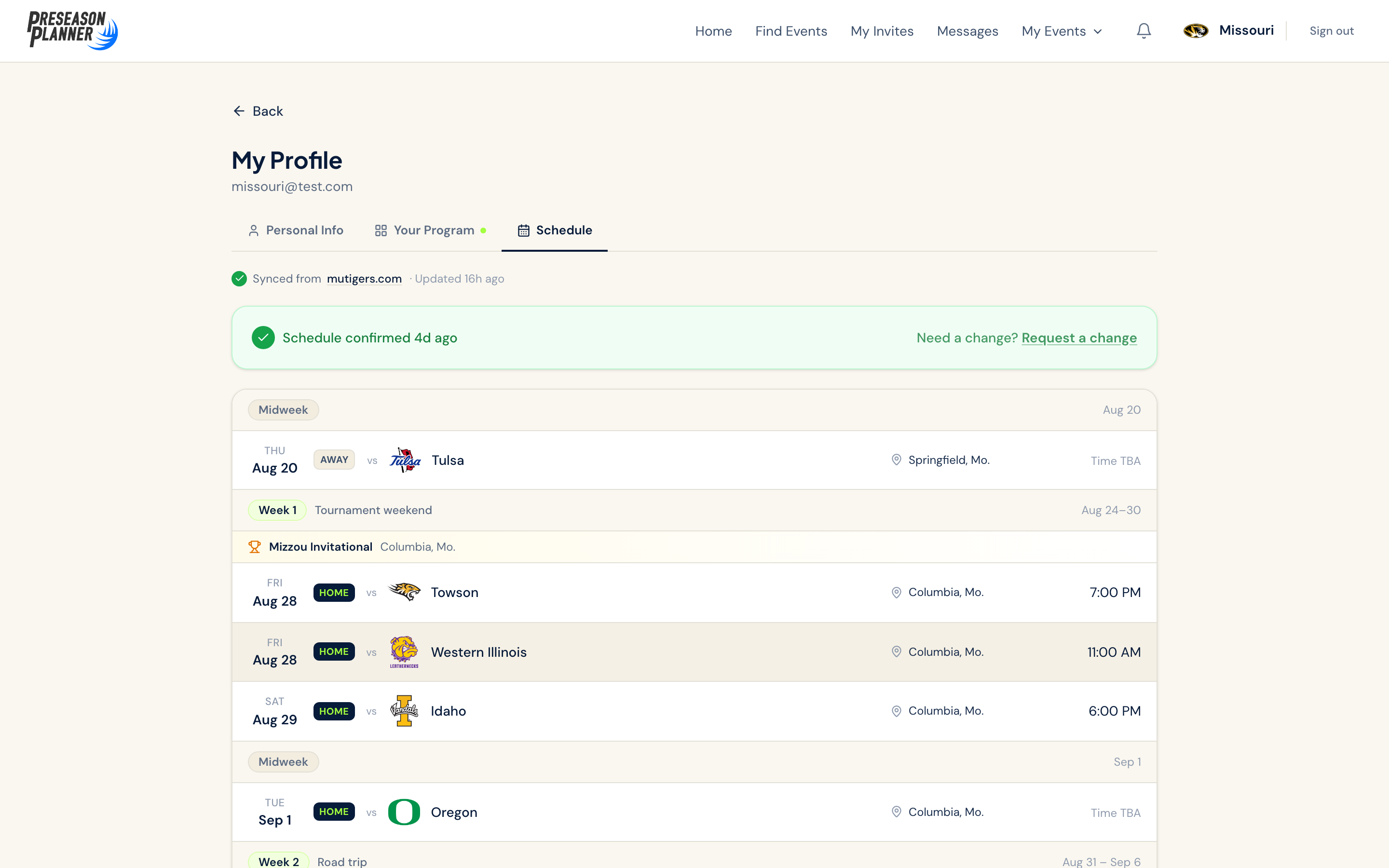Open the notifications bell
Screen dimensions: 1389x868
[1144, 31]
